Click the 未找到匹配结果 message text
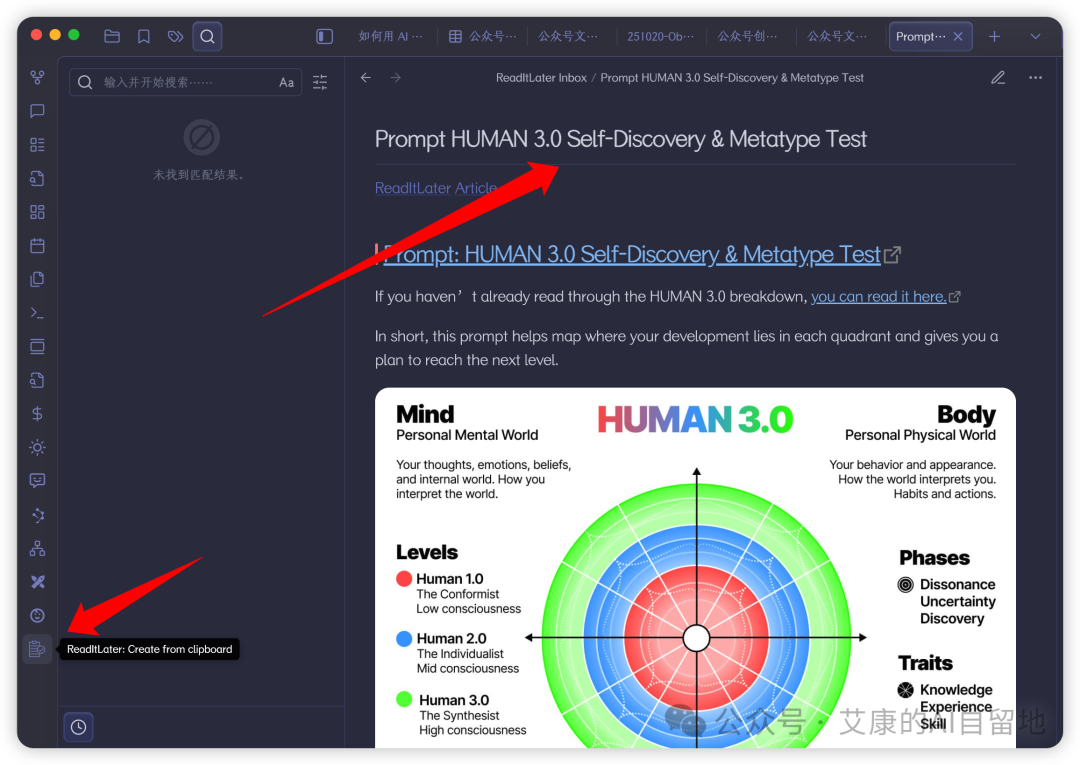The width and height of the screenshot is (1080, 765). pos(199,175)
